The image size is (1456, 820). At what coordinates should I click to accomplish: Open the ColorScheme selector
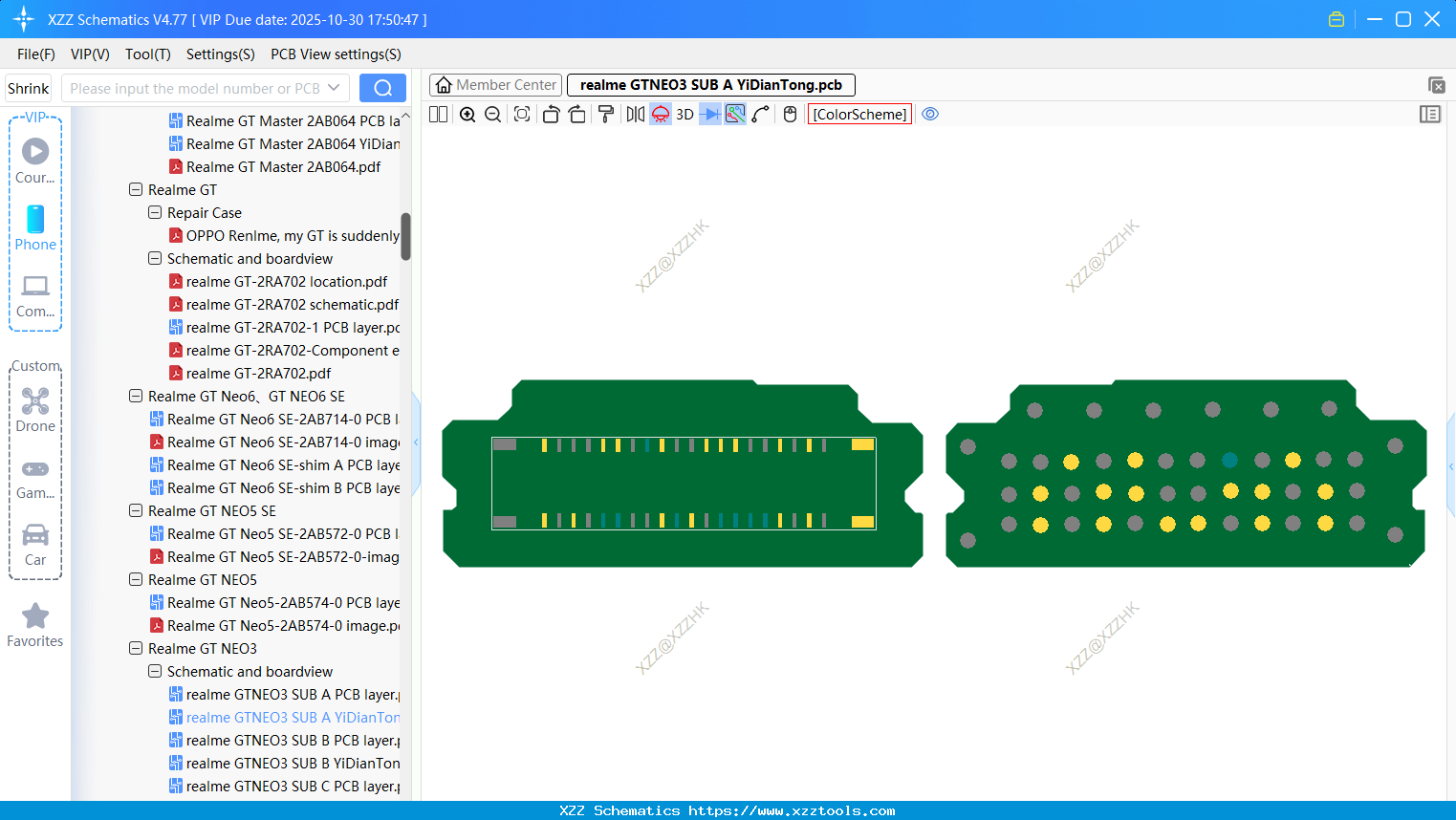(x=859, y=115)
